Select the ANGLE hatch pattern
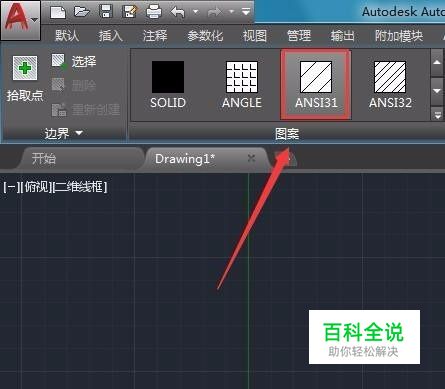This screenshot has height=389, width=445. pyautogui.click(x=242, y=85)
